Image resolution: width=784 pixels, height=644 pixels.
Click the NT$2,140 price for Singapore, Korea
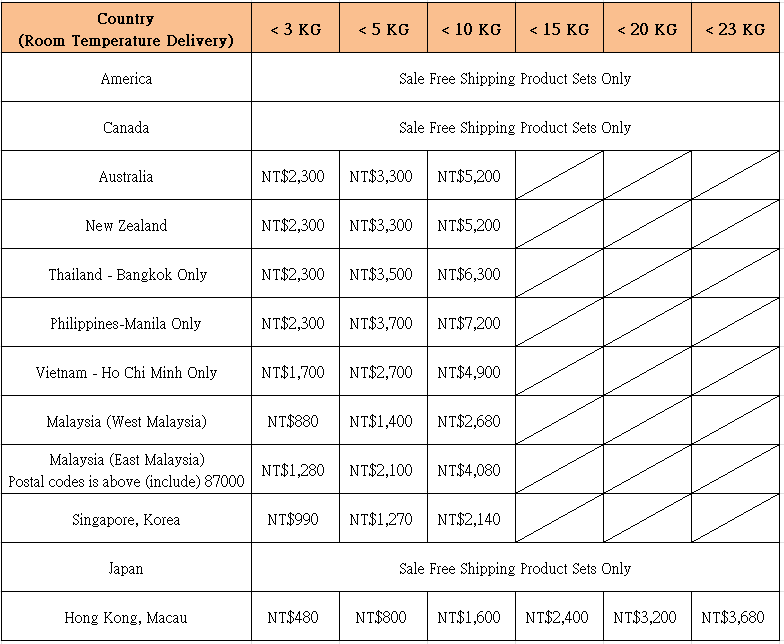469,519
